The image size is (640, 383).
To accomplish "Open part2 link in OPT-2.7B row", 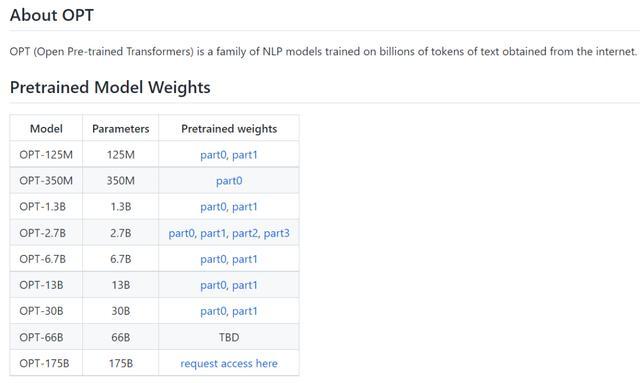I will pos(244,233).
